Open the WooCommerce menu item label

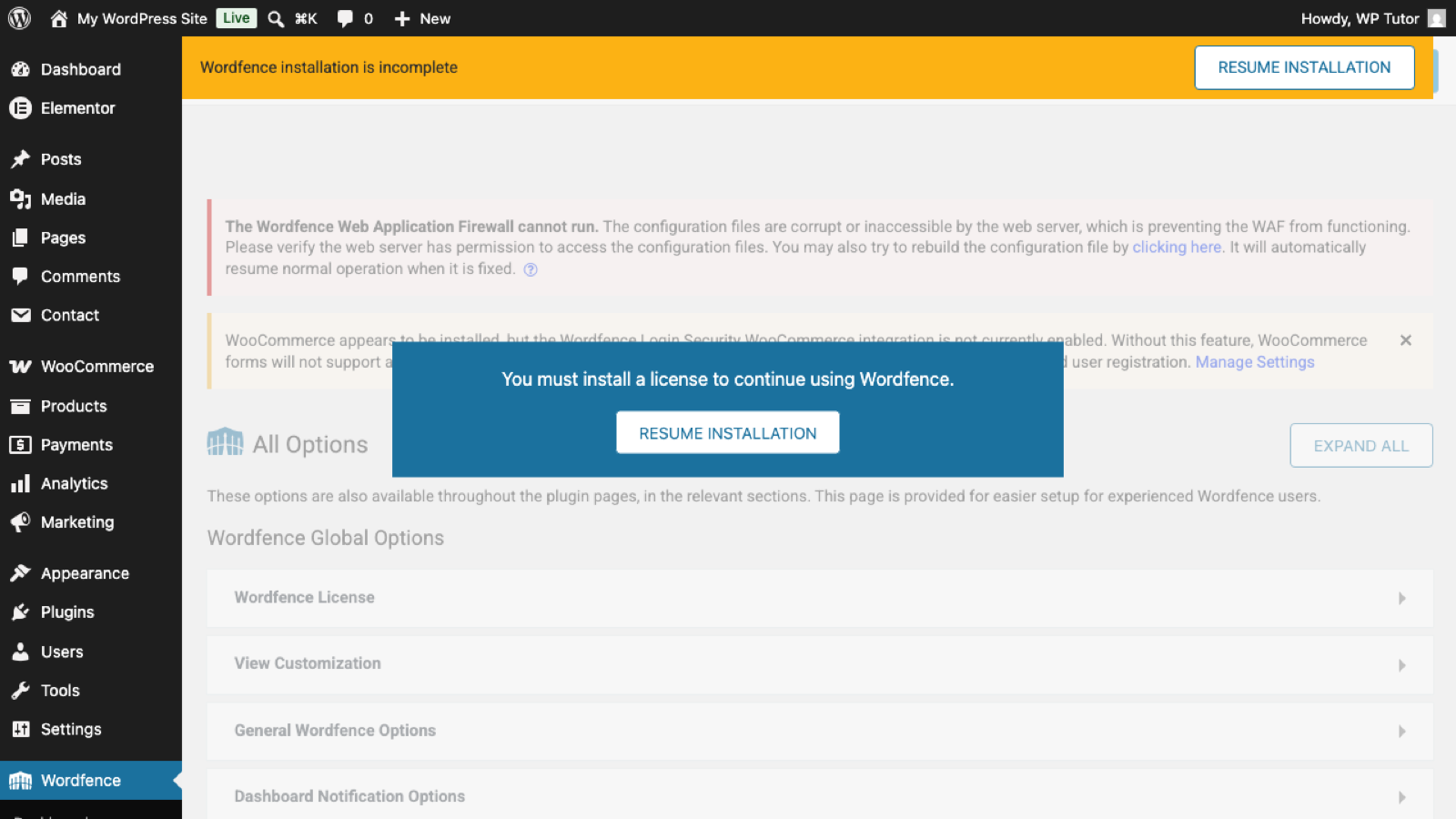(x=97, y=367)
